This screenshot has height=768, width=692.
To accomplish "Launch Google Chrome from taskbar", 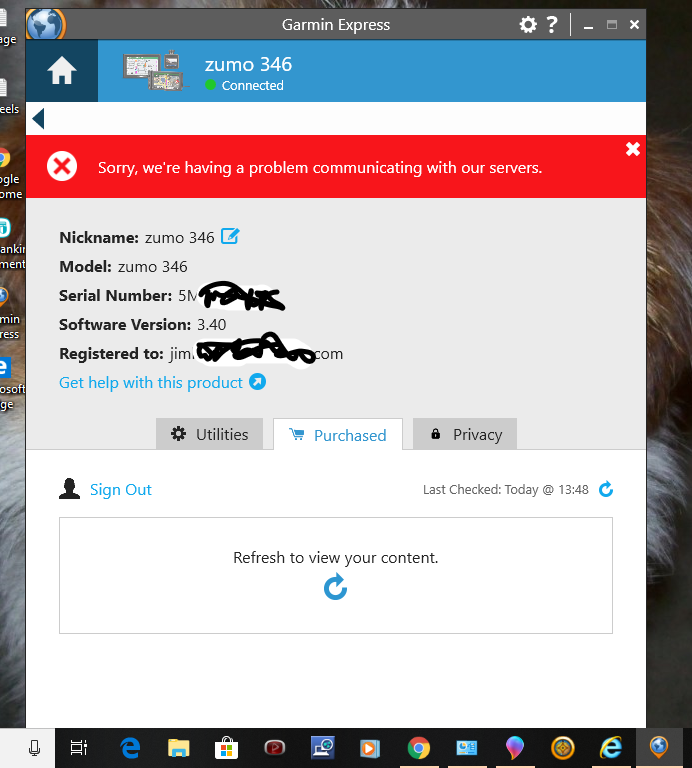I will [x=419, y=748].
